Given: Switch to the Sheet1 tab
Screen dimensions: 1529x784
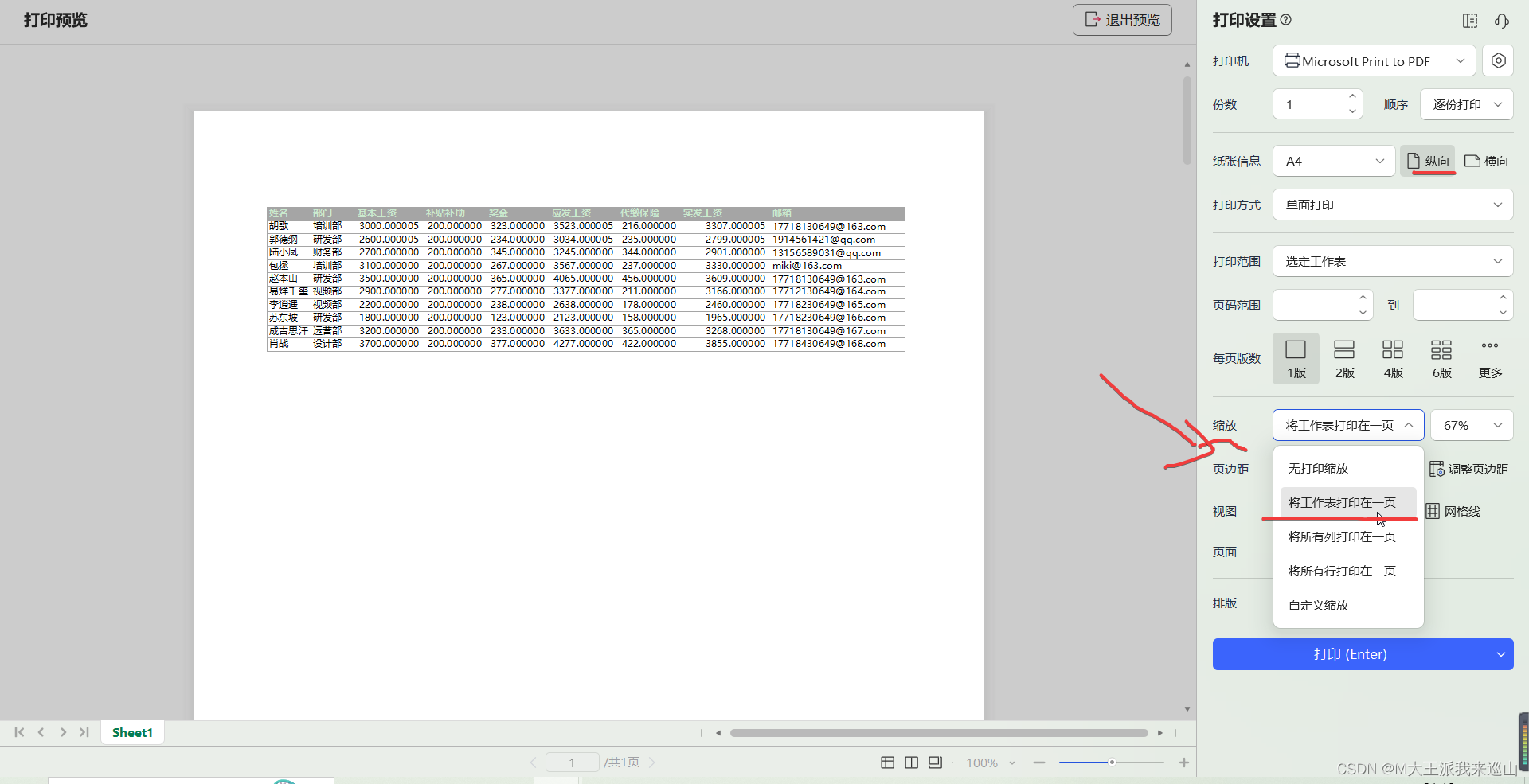Looking at the screenshot, I should (132, 732).
